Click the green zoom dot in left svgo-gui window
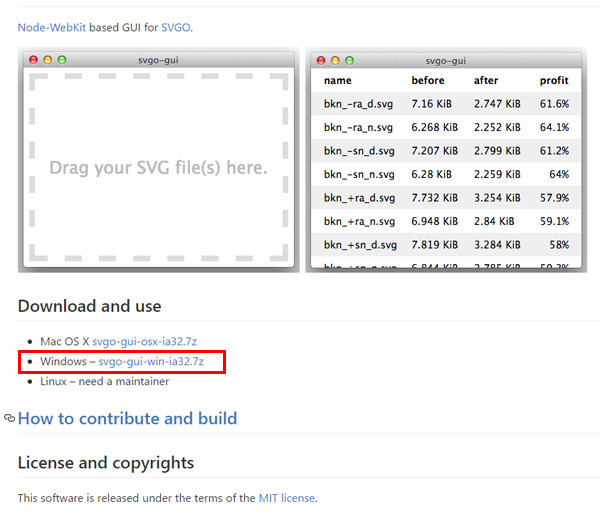The image size is (600, 519). (62, 60)
